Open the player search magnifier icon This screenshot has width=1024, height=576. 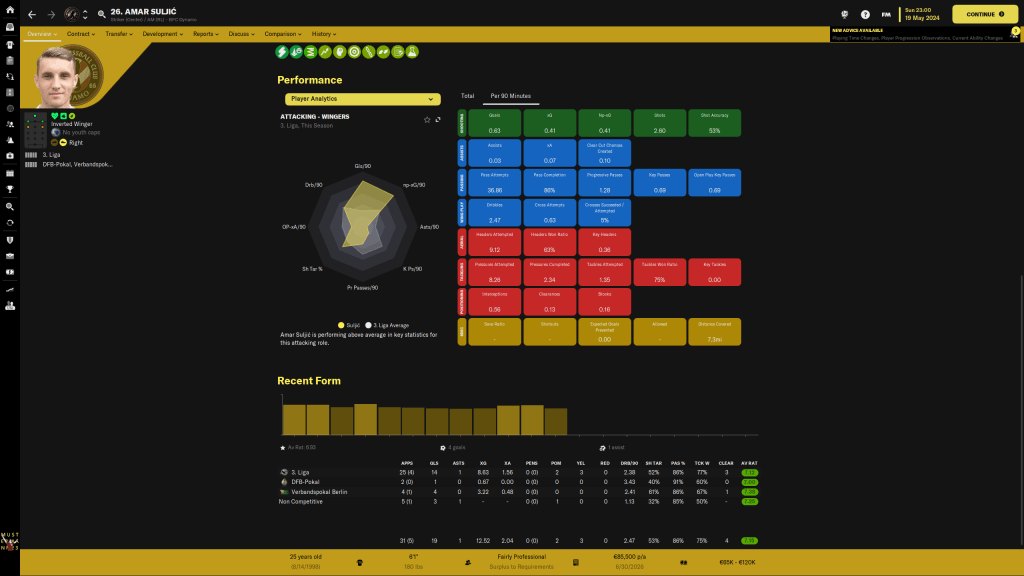(101, 15)
